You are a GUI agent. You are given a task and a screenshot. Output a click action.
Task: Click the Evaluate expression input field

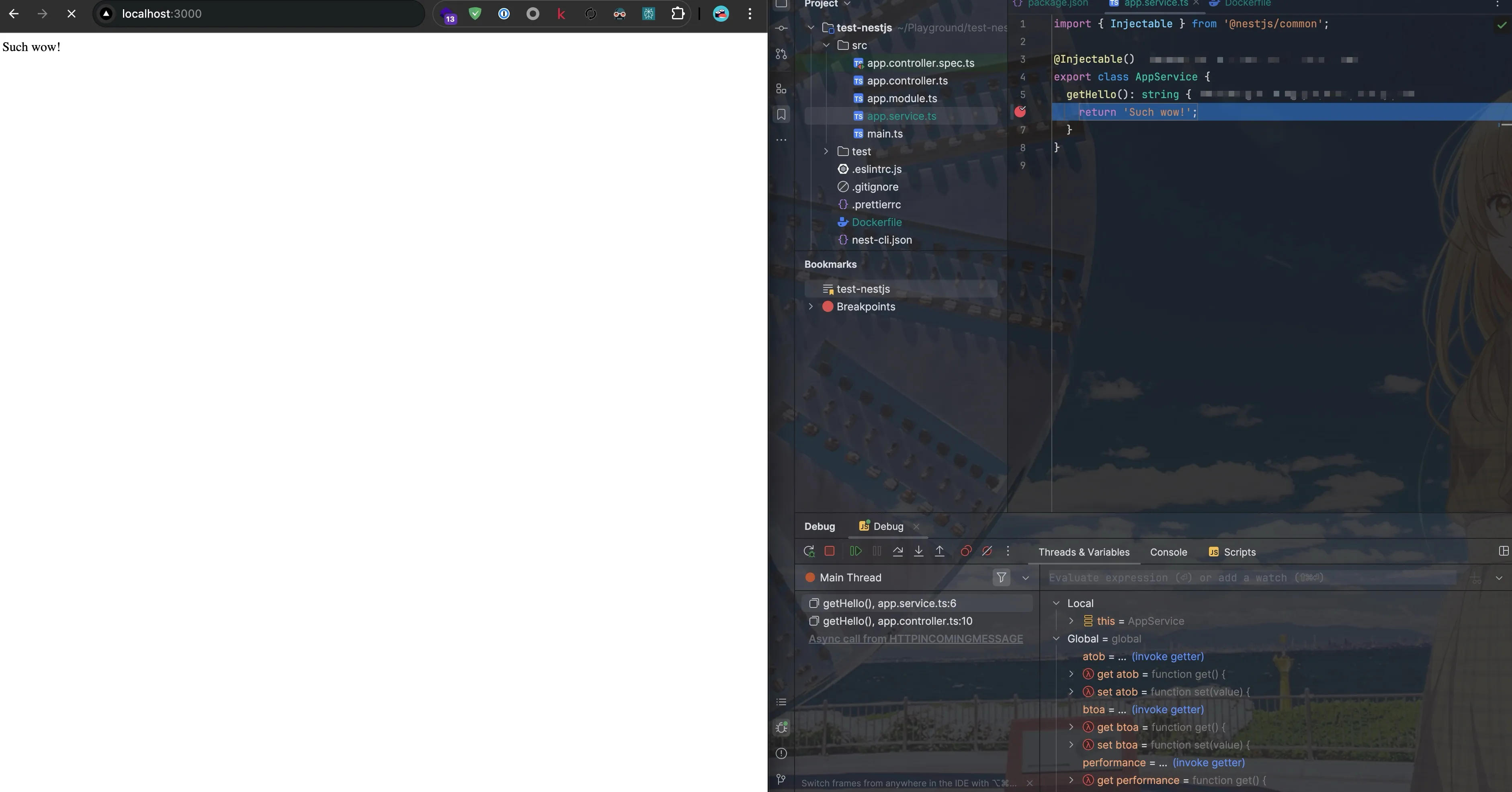coord(1250,578)
